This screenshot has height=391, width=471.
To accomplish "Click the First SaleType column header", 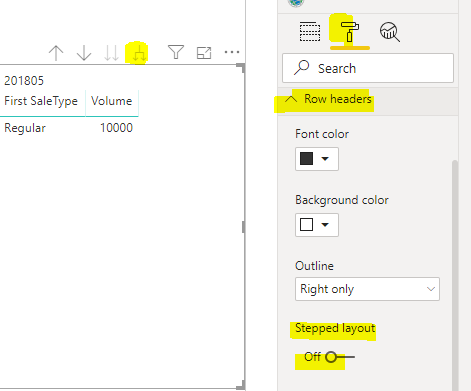I will point(41,101).
